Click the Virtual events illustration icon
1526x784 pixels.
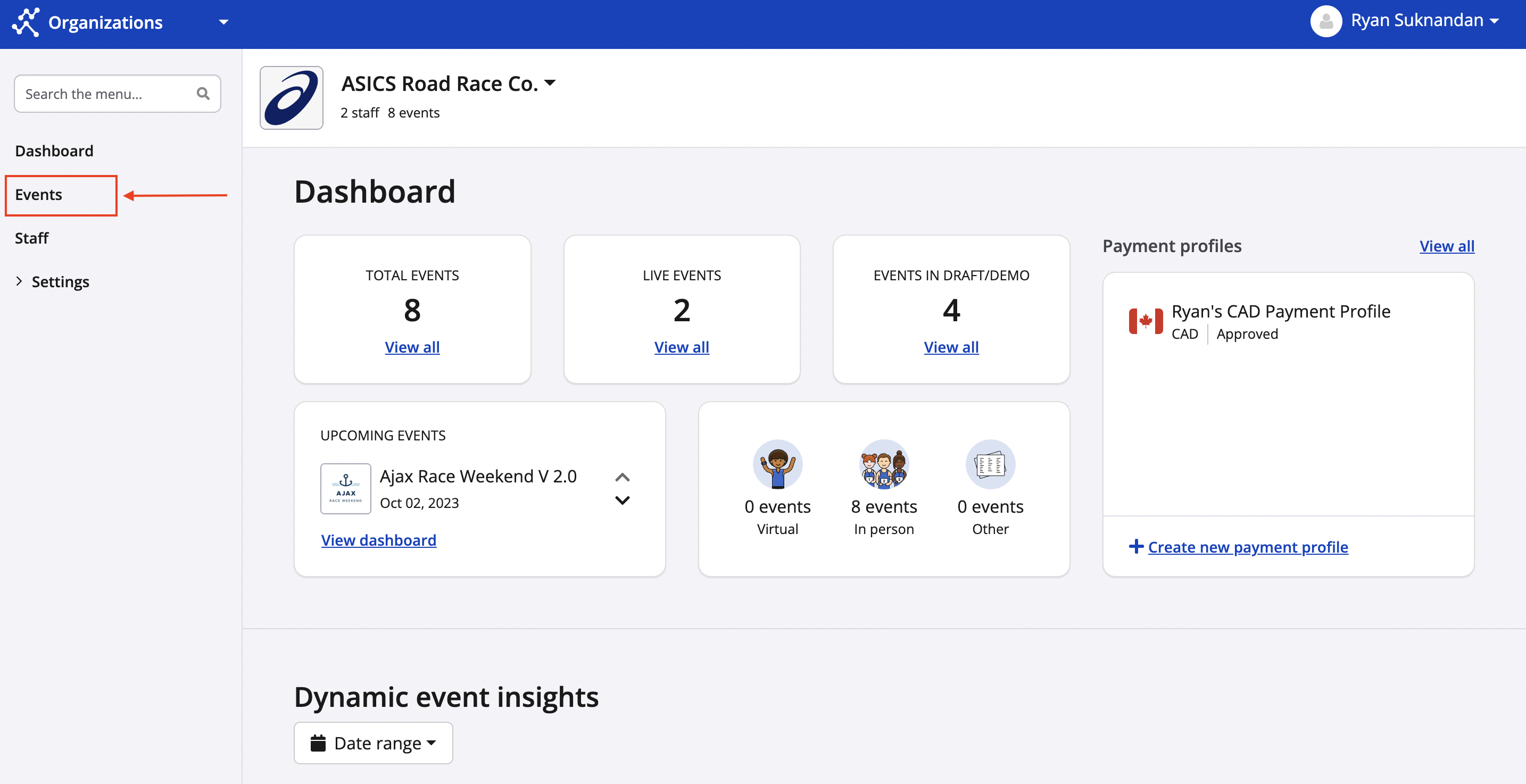[x=777, y=464]
